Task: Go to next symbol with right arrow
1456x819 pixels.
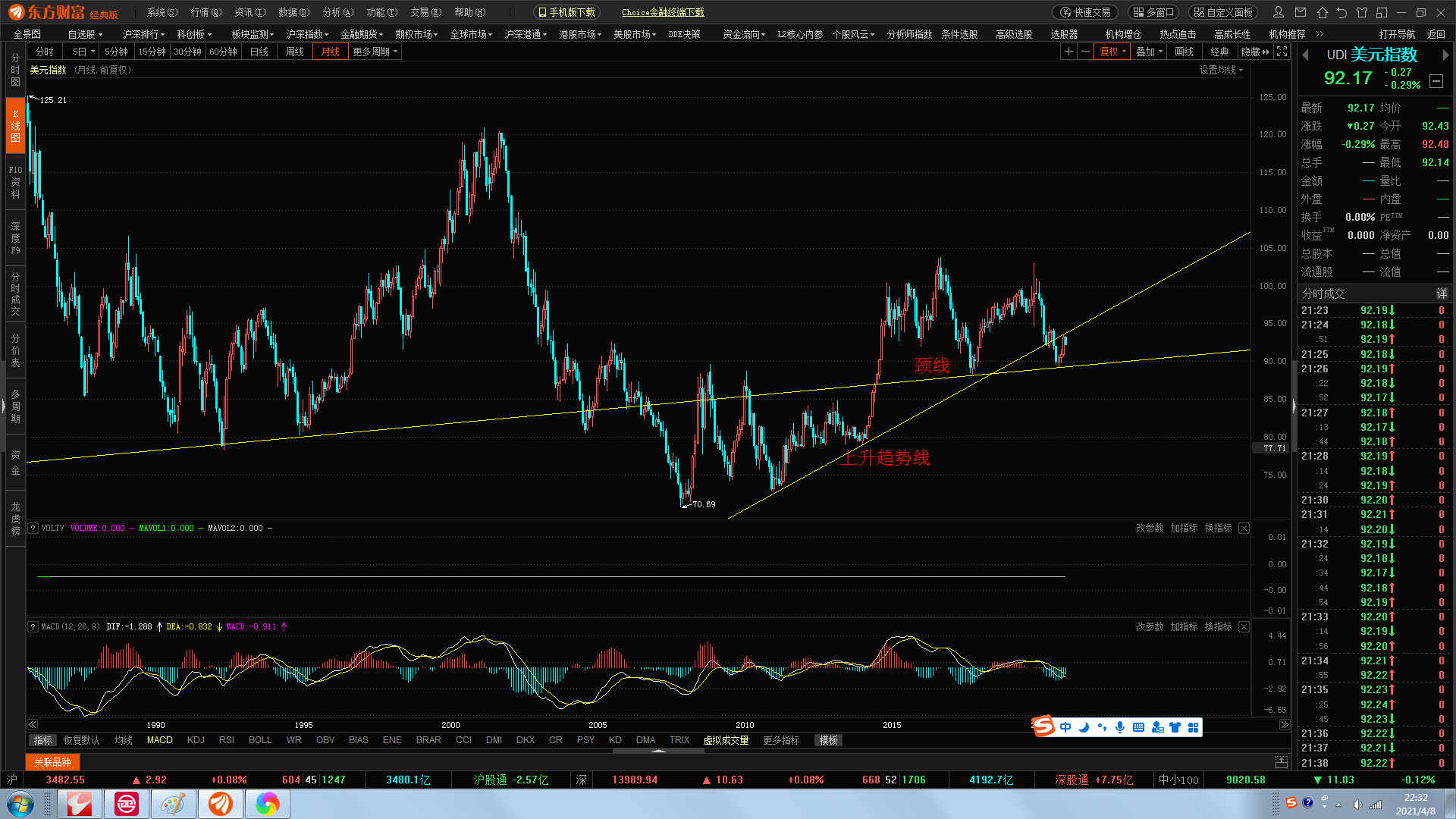Action: 1445,55
